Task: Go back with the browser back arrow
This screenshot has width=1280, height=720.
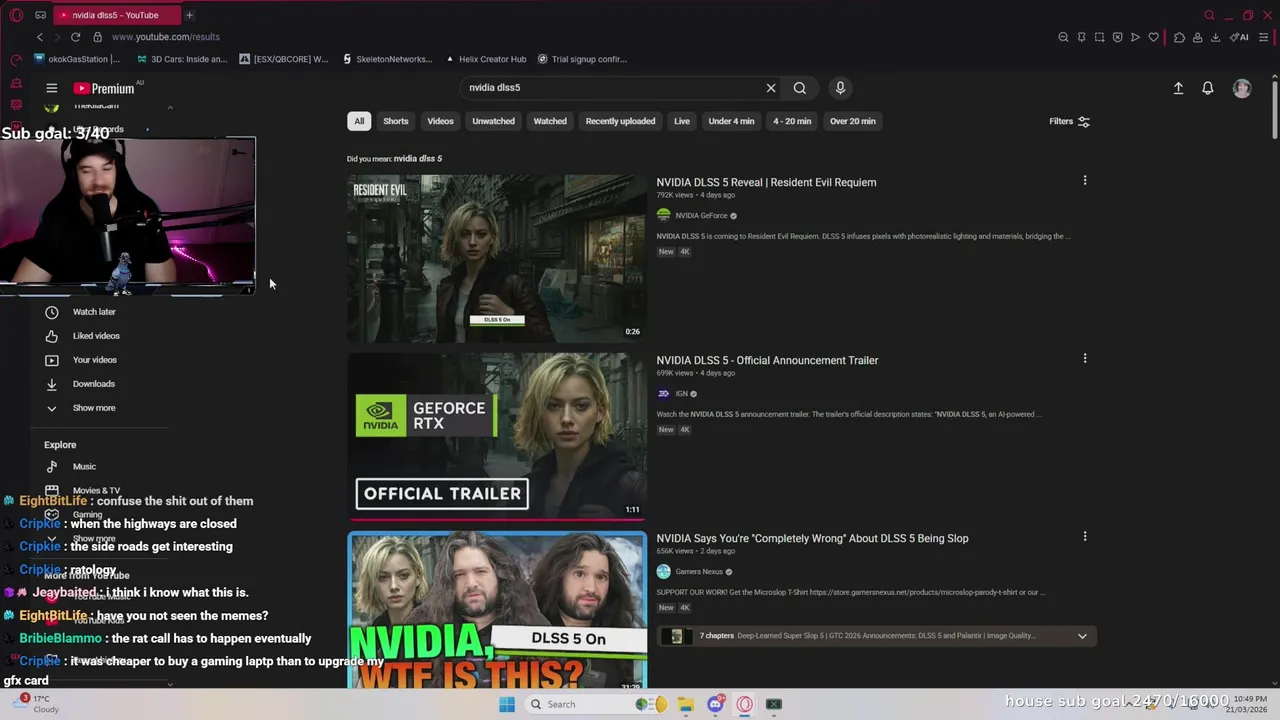Action: pos(40,37)
